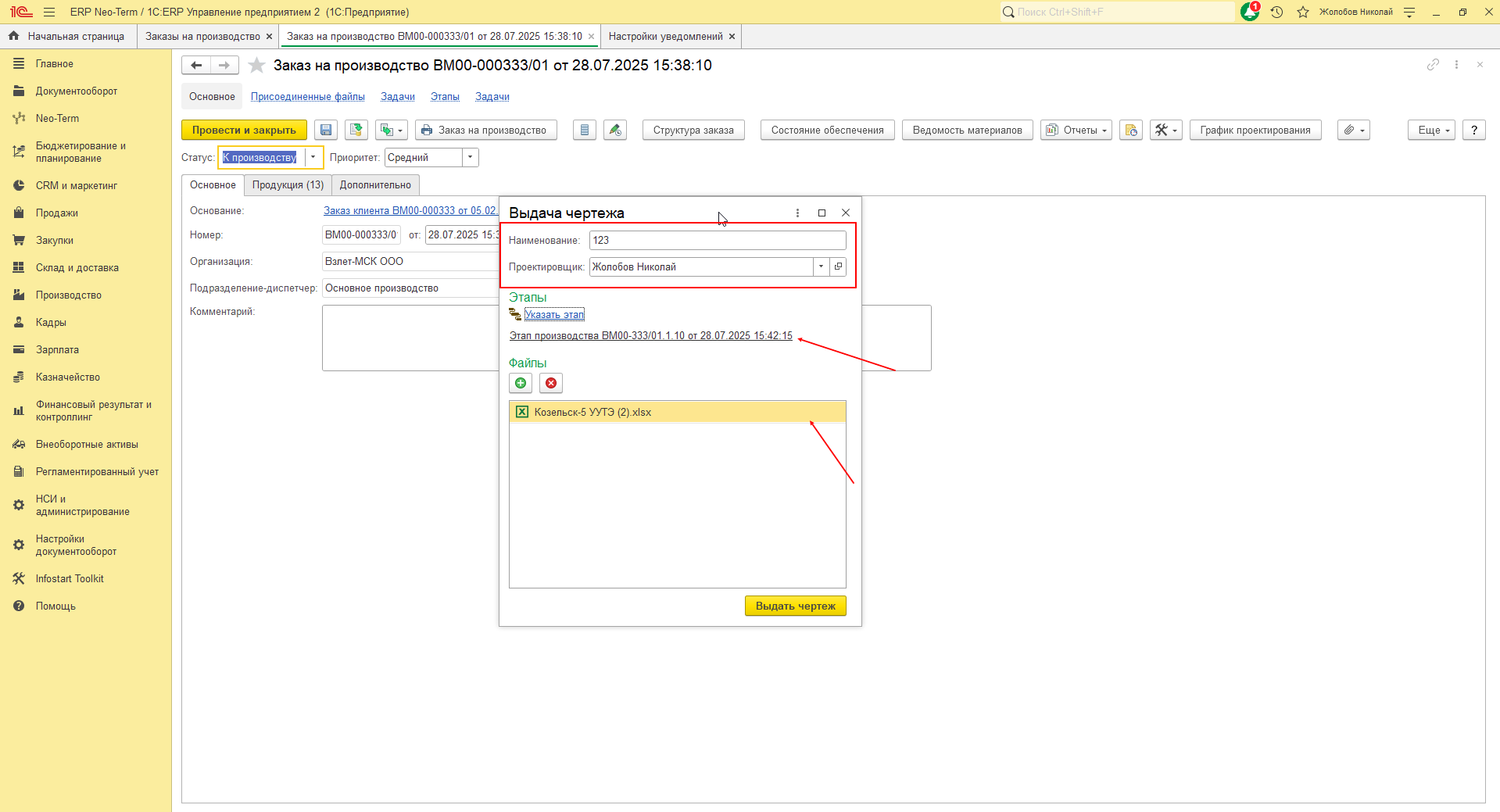The height and width of the screenshot is (812, 1500).
Task: Navigate forward with the right arrow
Action: pyautogui.click(x=224, y=66)
